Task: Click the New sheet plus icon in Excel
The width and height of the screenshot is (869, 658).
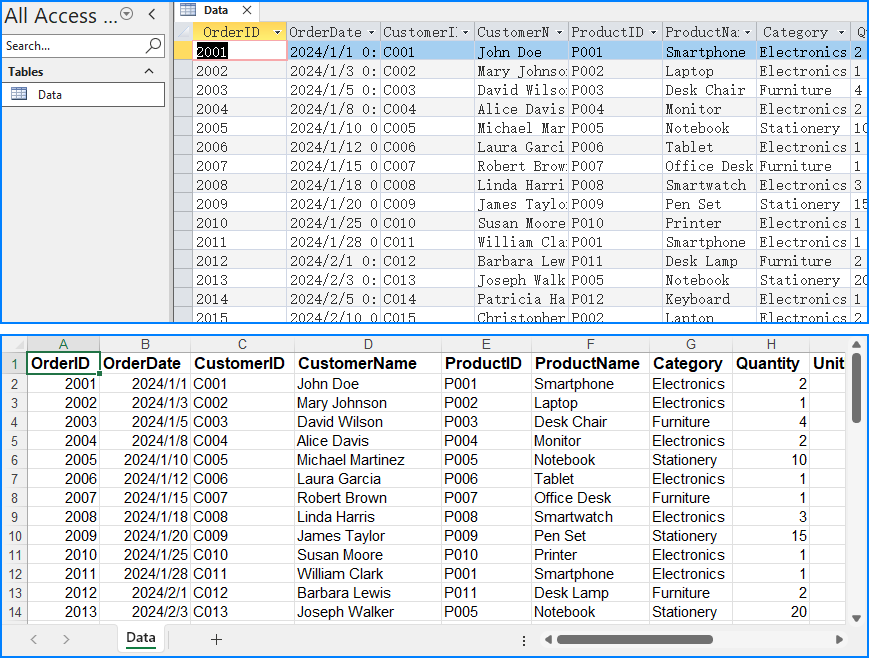Action: pos(216,638)
